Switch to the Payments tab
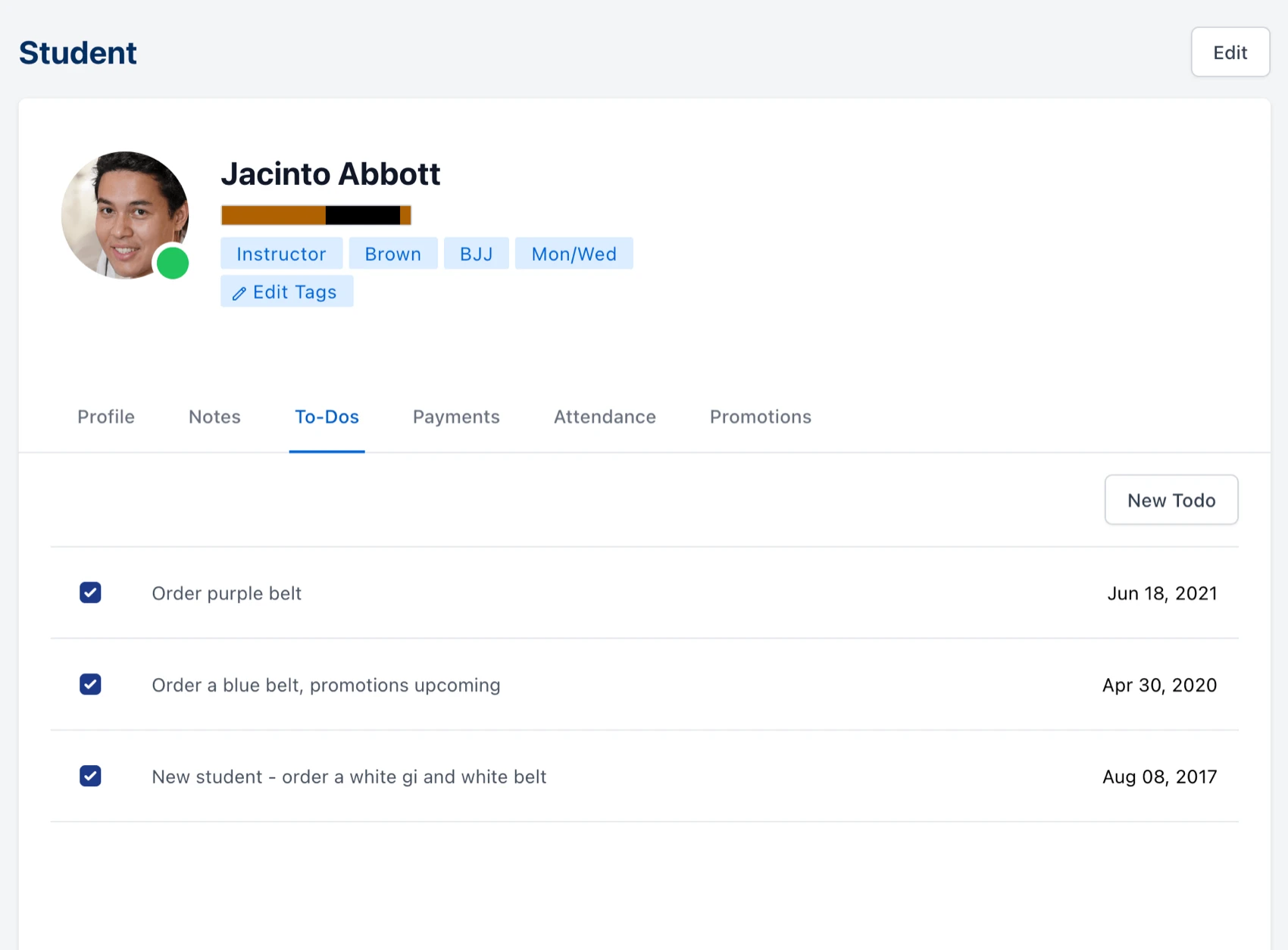 pos(455,417)
